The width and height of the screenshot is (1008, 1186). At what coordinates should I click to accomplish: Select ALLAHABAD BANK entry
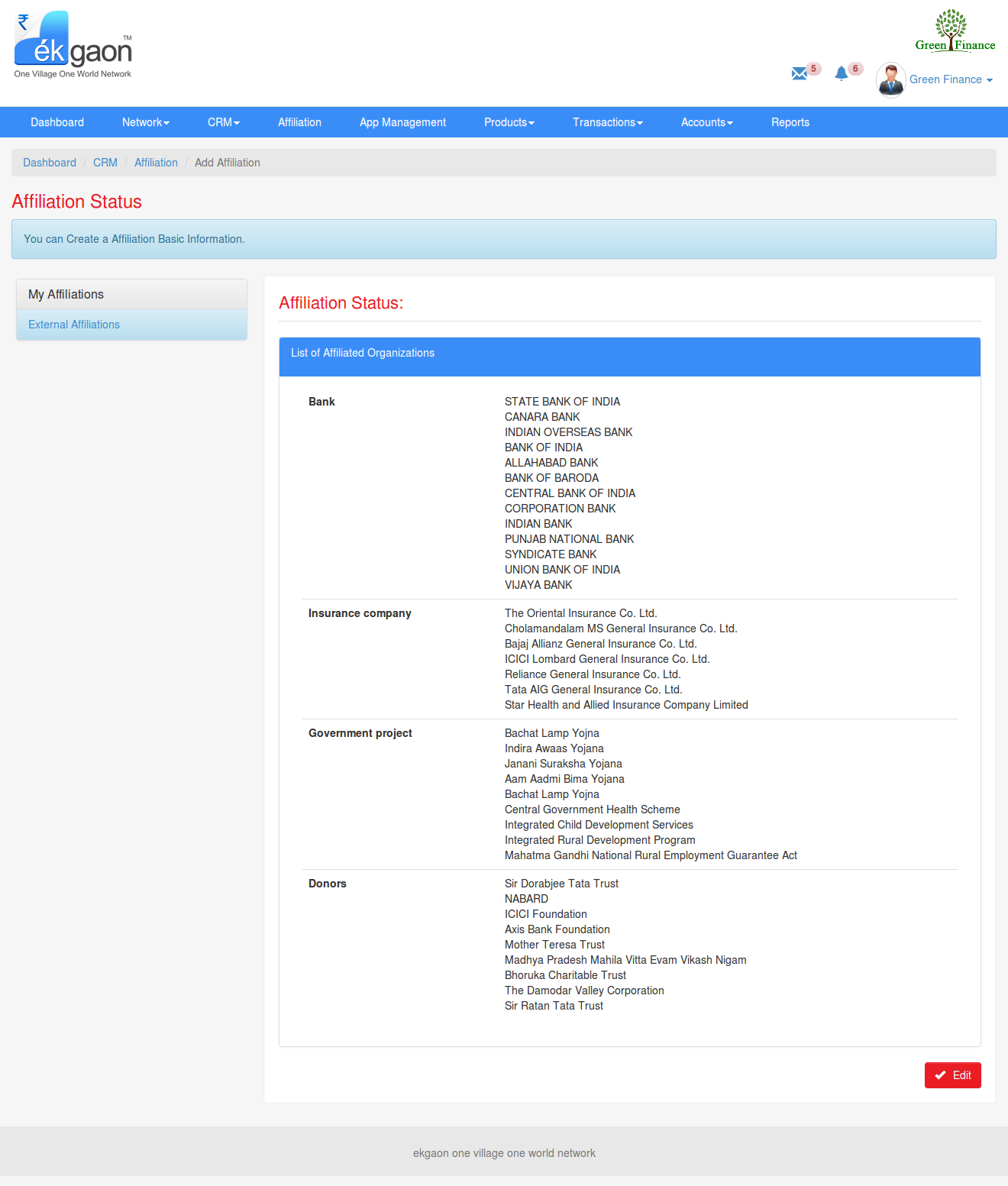(x=551, y=463)
